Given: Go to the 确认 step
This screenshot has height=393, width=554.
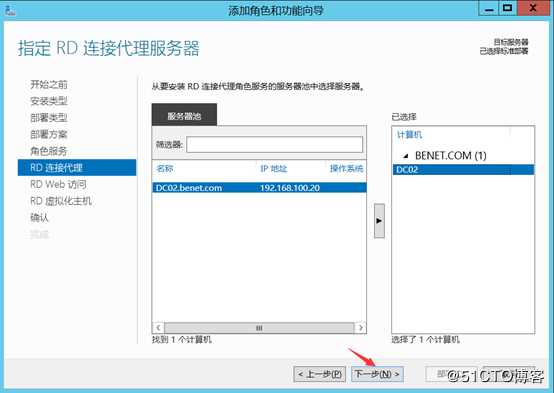Looking at the screenshot, I should point(39,217).
